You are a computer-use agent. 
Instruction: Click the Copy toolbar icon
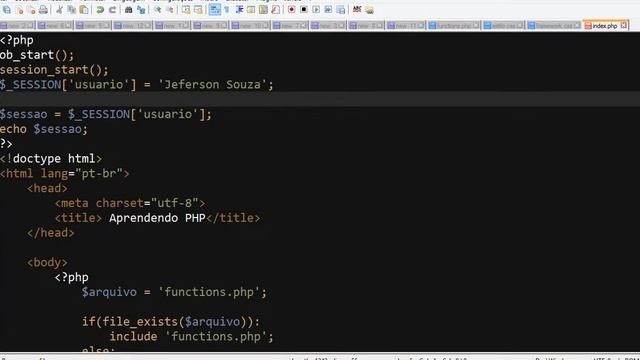pyautogui.click(x=71, y=10)
